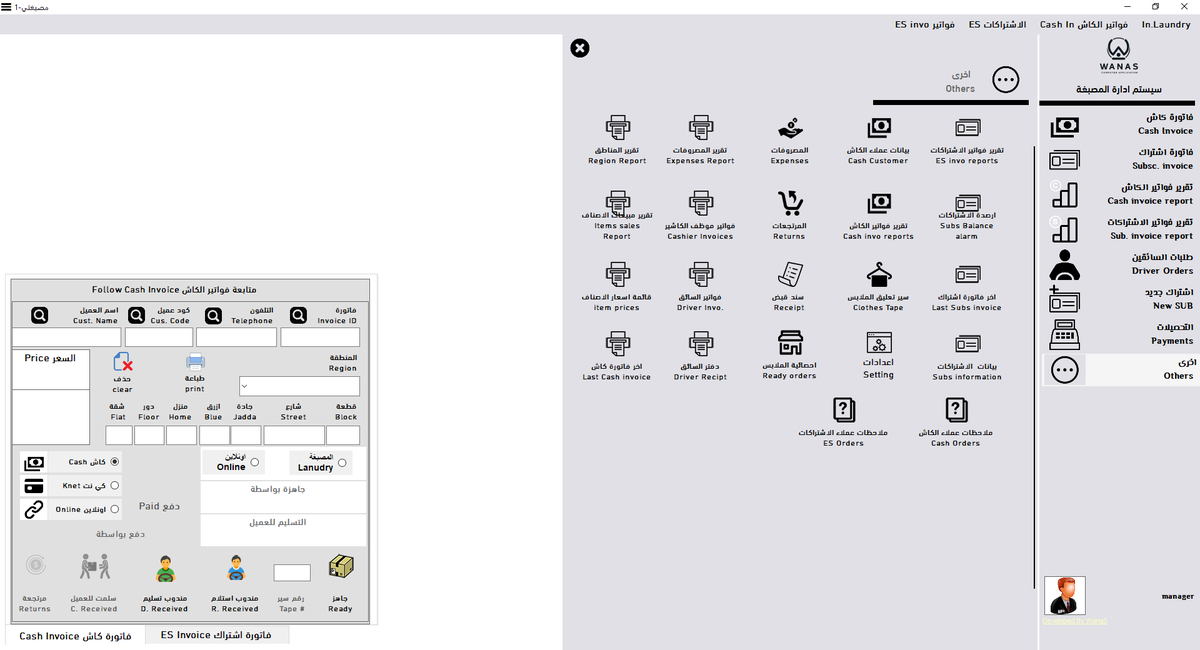
Task: Open Driver Orders in sidebar
Action: pyautogui.click(x=1120, y=264)
